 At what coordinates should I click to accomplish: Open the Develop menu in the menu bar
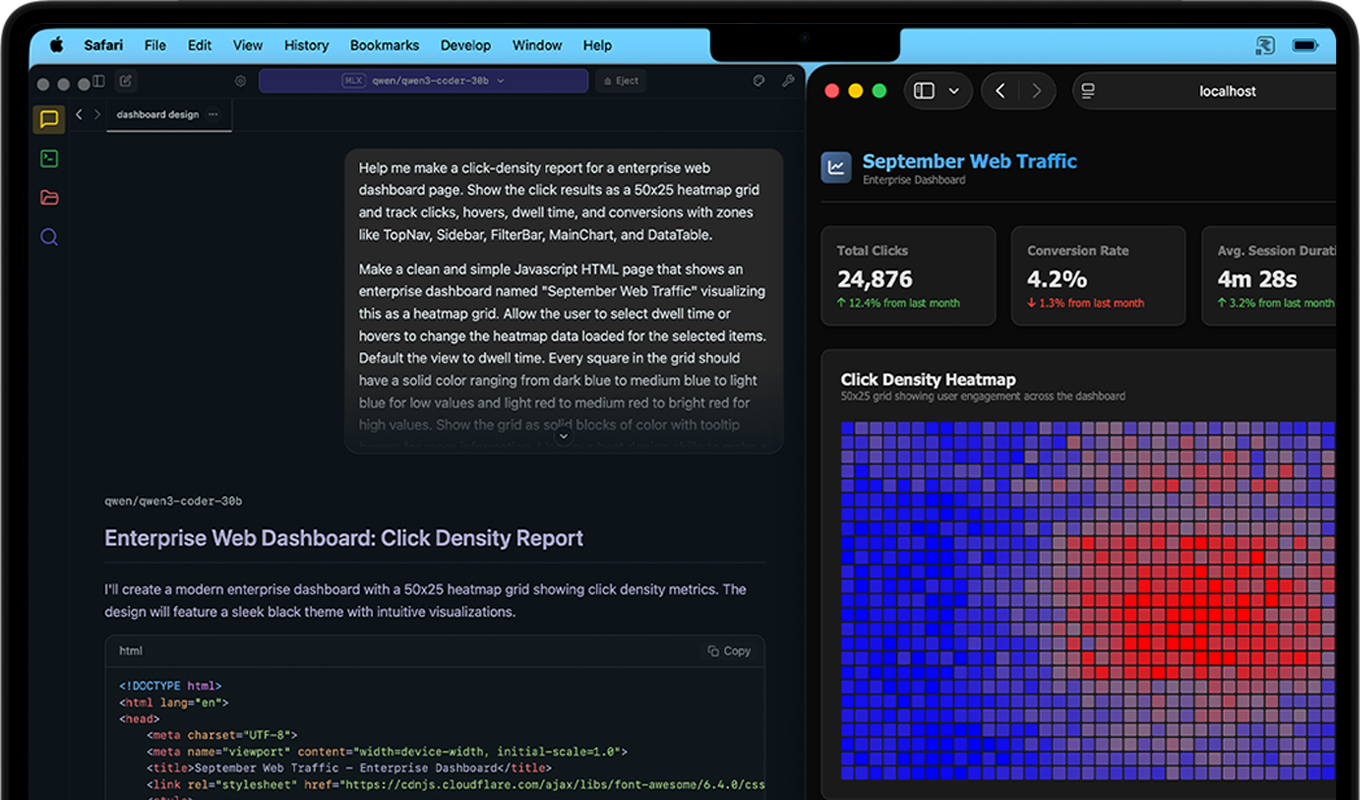pyautogui.click(x=465, y=45)
